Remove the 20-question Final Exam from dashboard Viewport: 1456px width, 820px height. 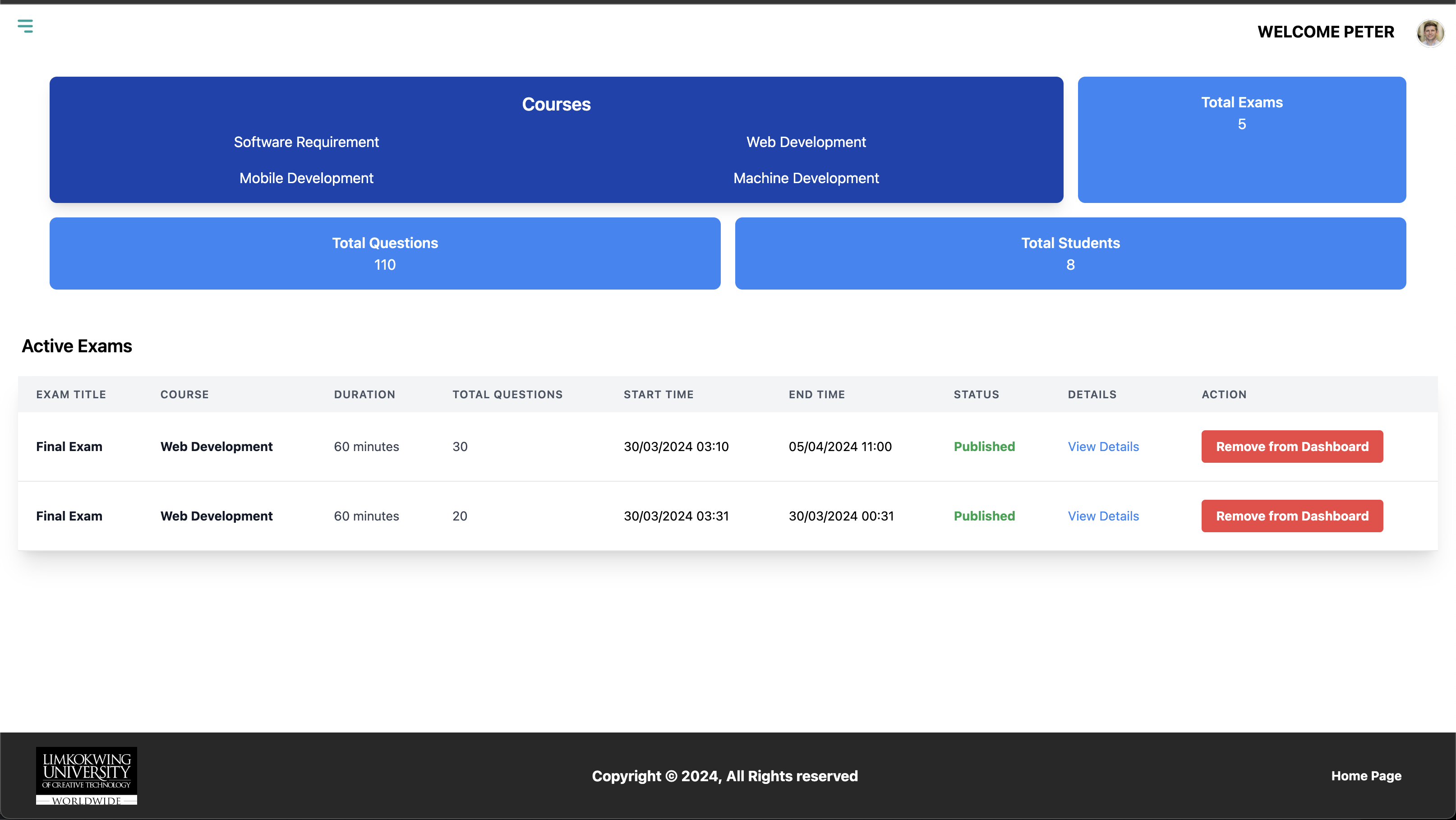[x=1291, y=516]
